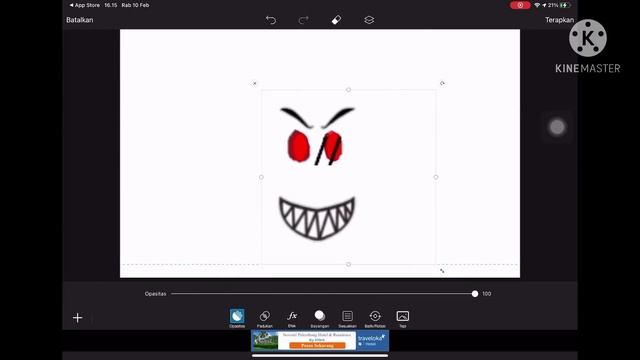This screenshot has height=360, width=640.
Task: Open the Sesuaikan adjust tool
Action: 347,318
